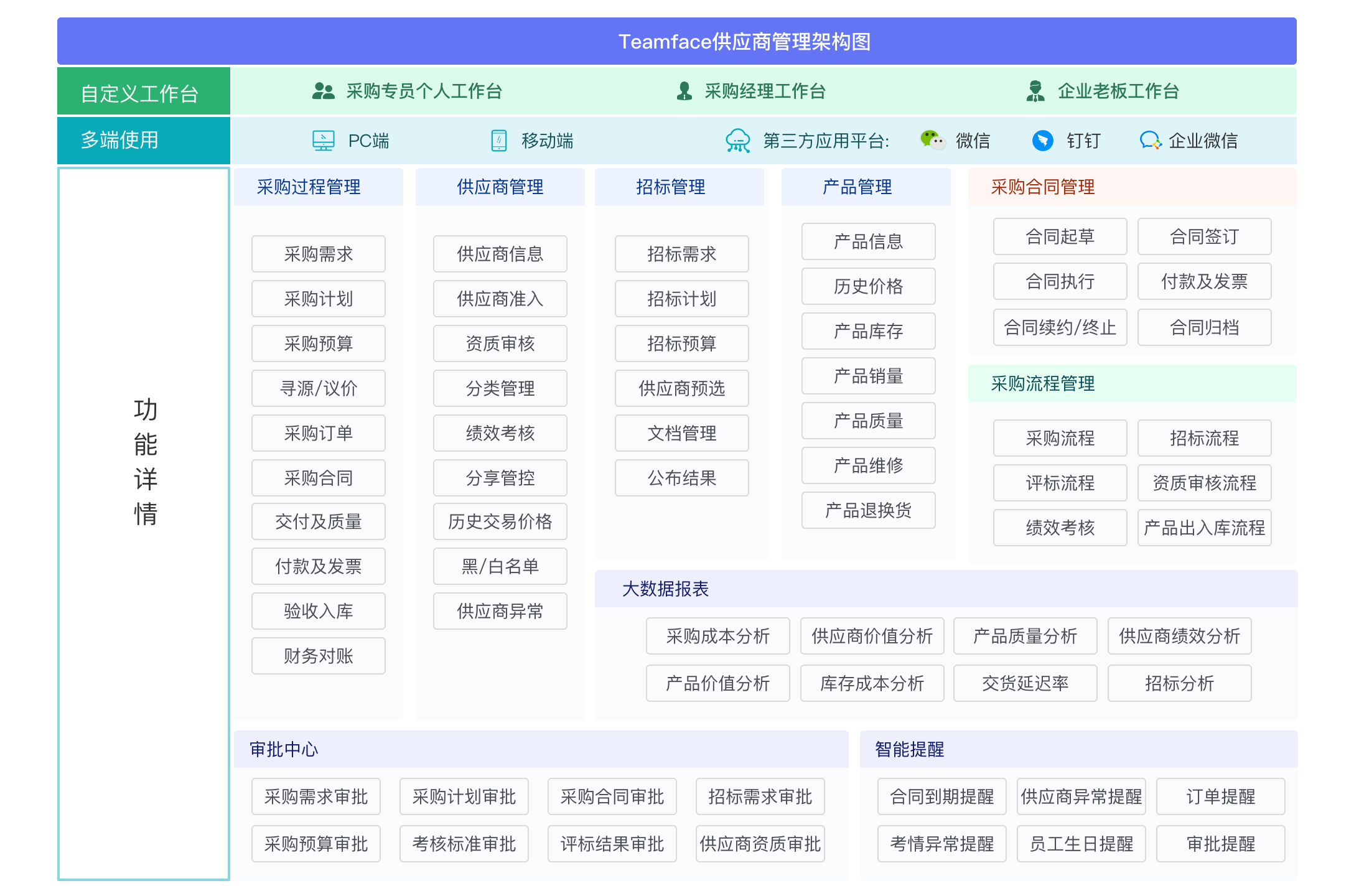Open the 采购过程管理 section header
Image resolution: width=1364 pixels, height=896 pixels.
click(319, 187)
